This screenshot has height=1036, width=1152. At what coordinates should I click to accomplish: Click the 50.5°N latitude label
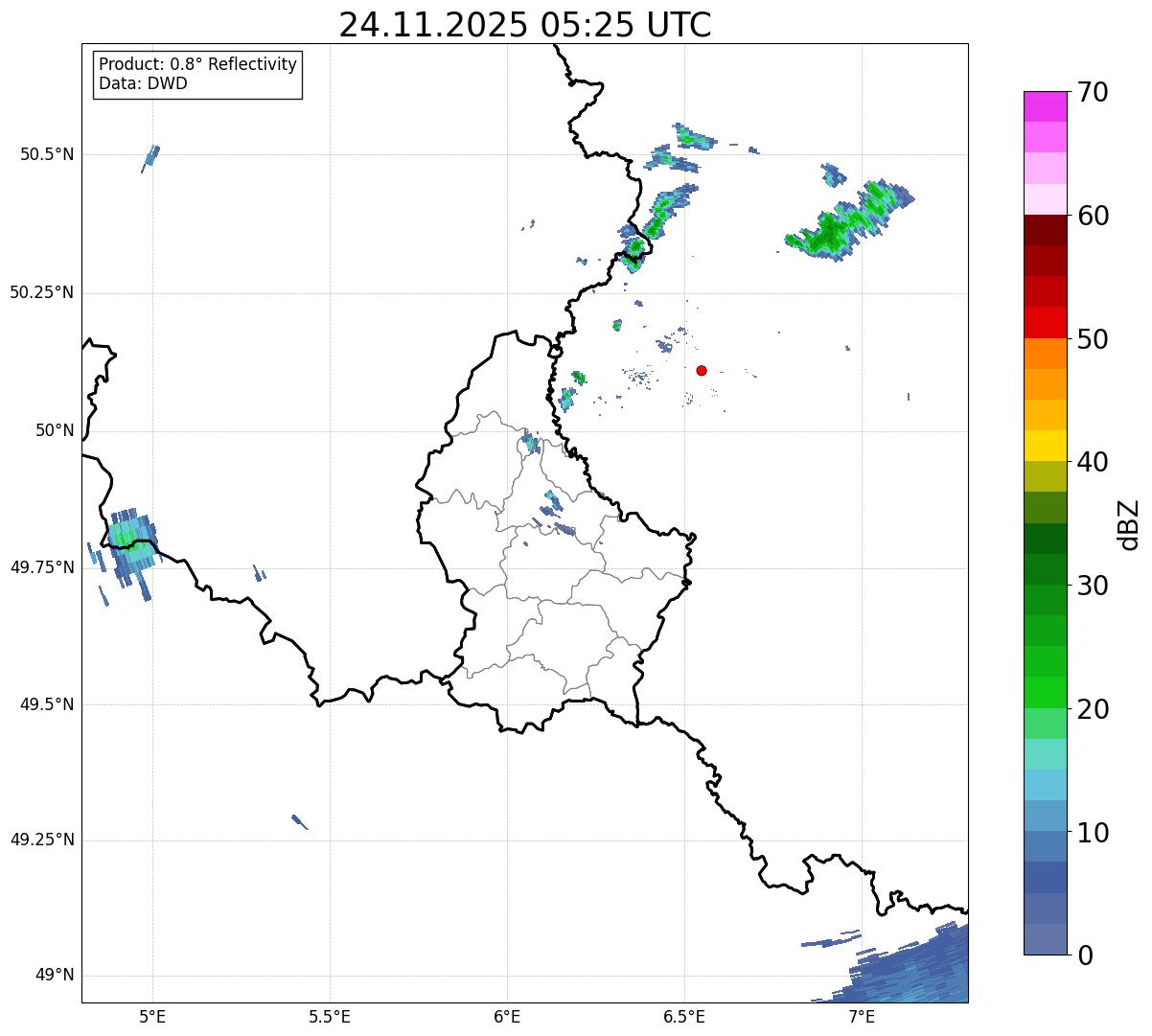pyautogui.click(x=46, y=154)
